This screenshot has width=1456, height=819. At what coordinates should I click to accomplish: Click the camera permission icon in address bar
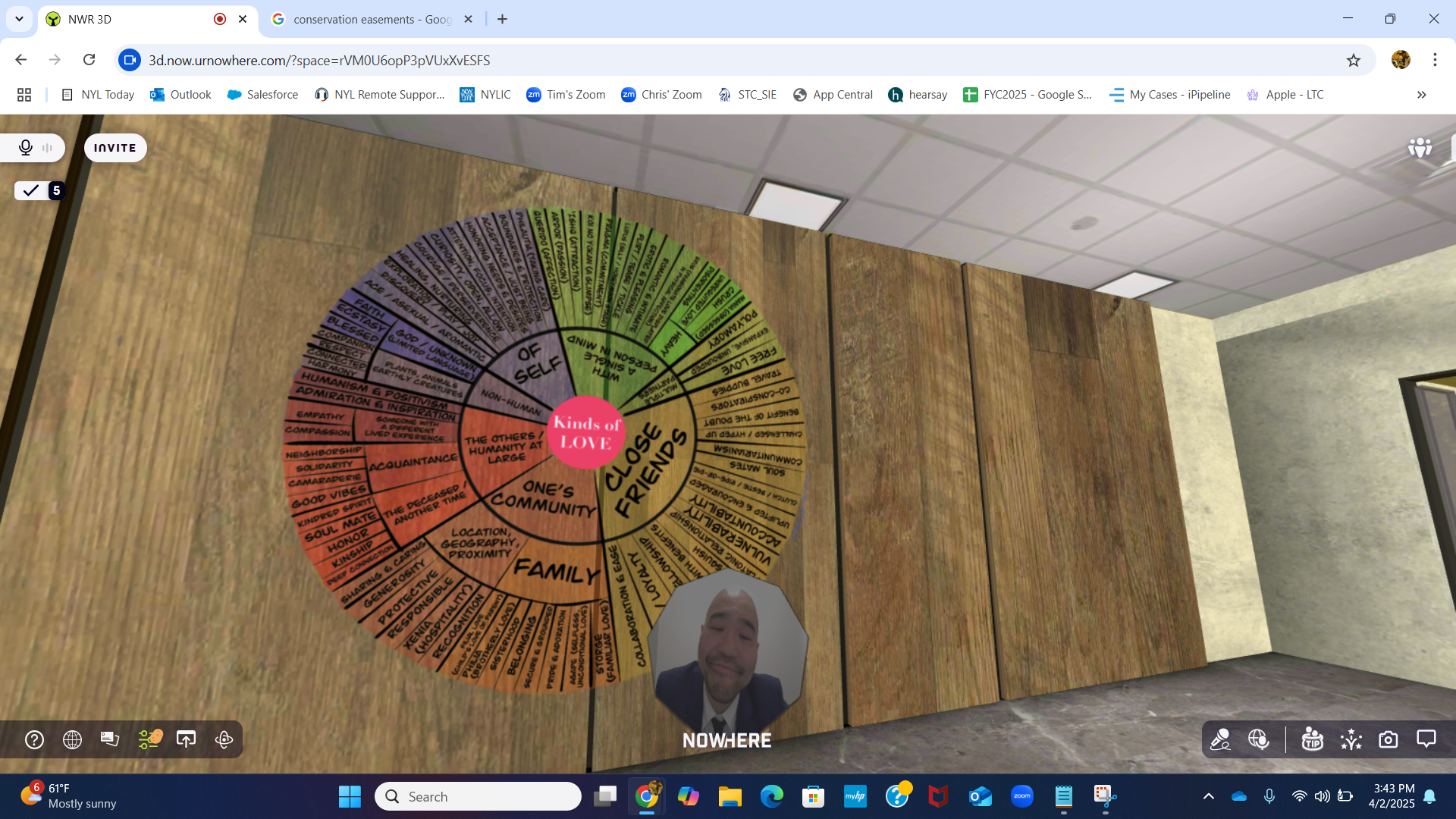(130, 60)
